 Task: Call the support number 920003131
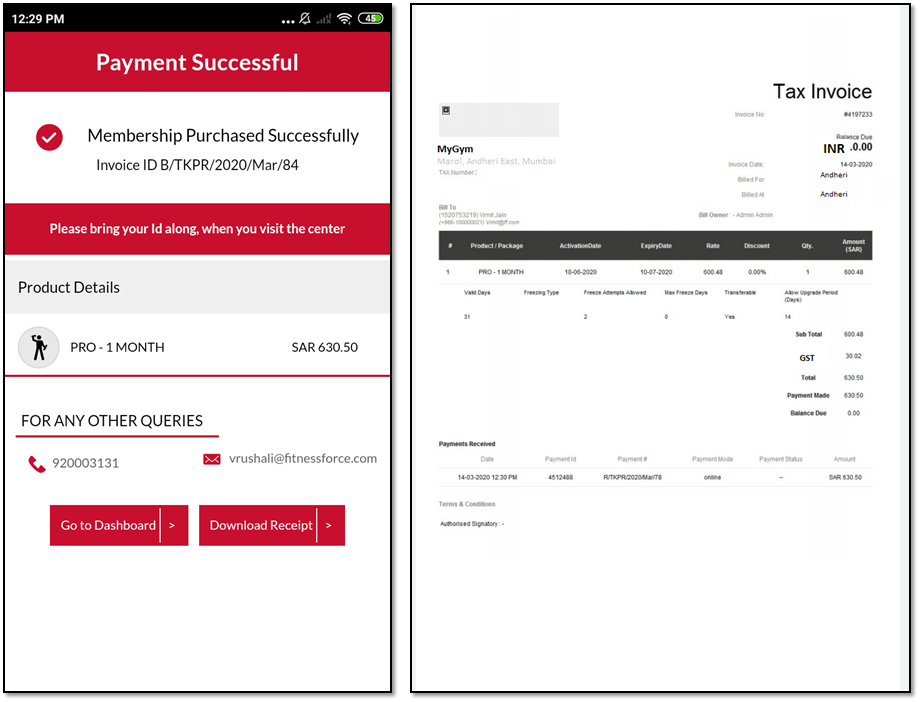(x=85, y=463)
